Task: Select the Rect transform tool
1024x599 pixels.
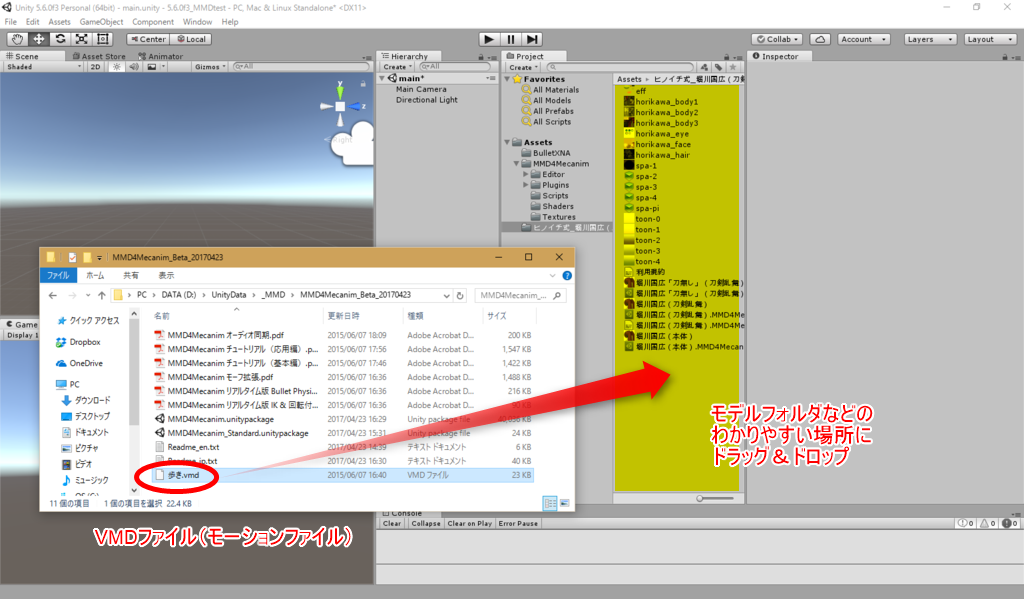Action: (103, 39)
